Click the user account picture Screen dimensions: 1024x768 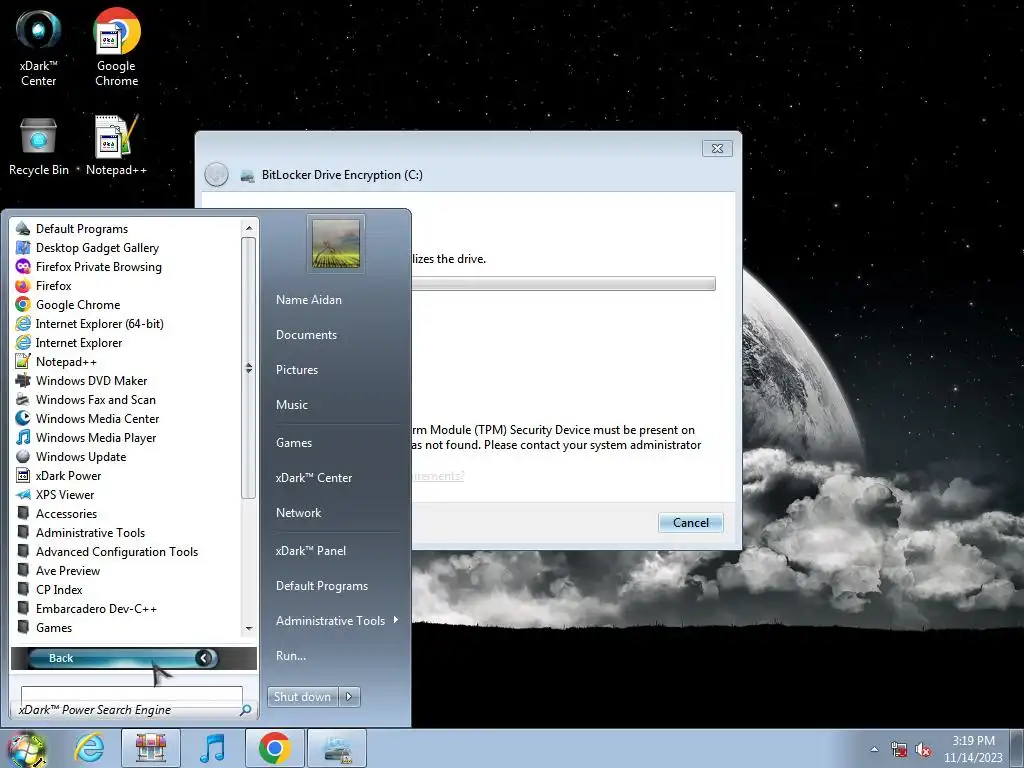pos(336,244)
